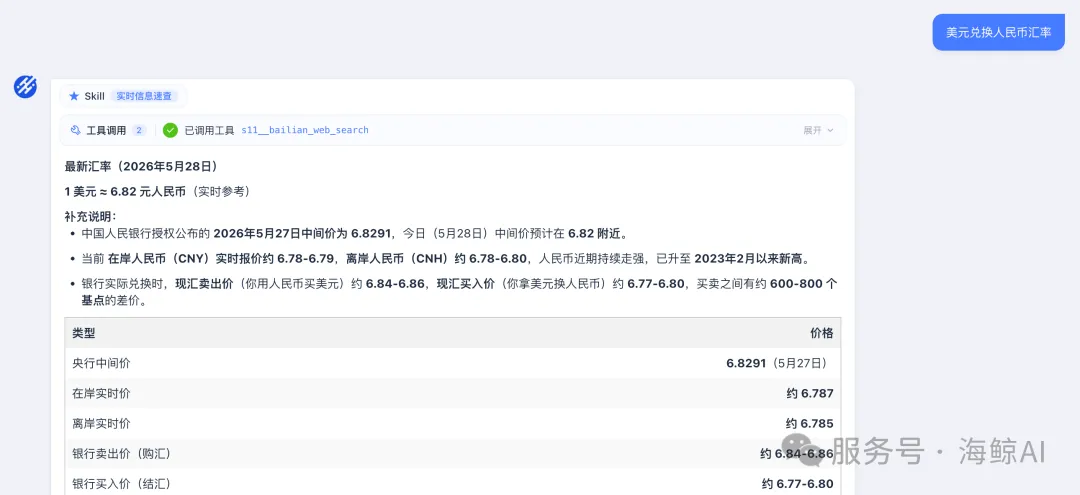
Task: Click the Skill star icon
Action: [74, 96]
